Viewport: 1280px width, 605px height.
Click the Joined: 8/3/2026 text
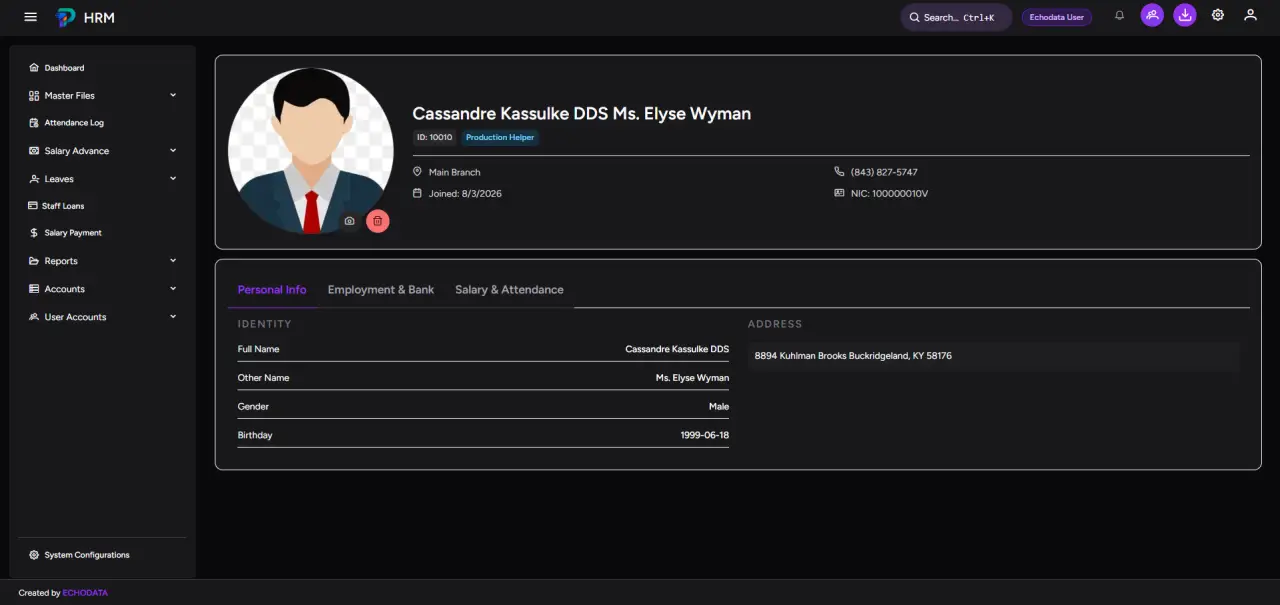click(465, 193)
